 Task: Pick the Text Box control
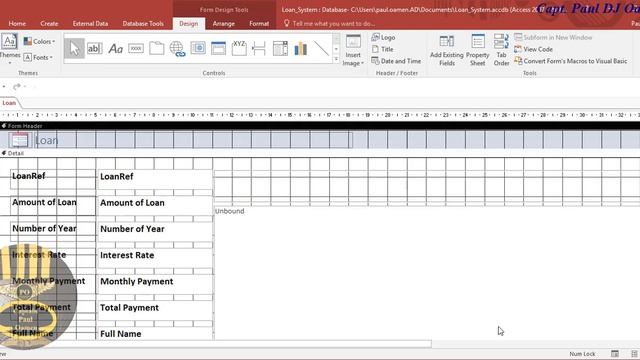[95, 49]
